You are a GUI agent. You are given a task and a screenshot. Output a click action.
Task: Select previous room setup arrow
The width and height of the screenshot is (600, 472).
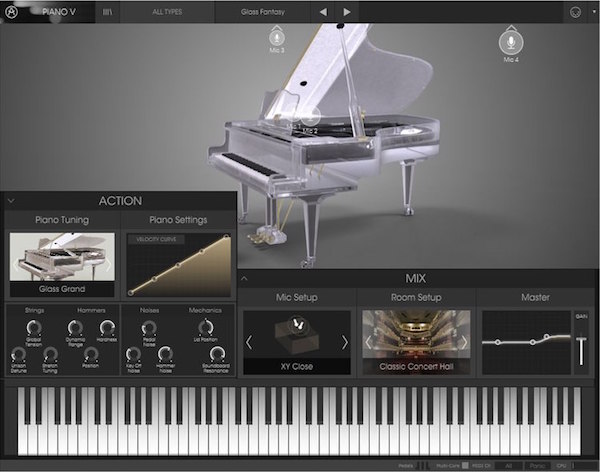[368, 342]
